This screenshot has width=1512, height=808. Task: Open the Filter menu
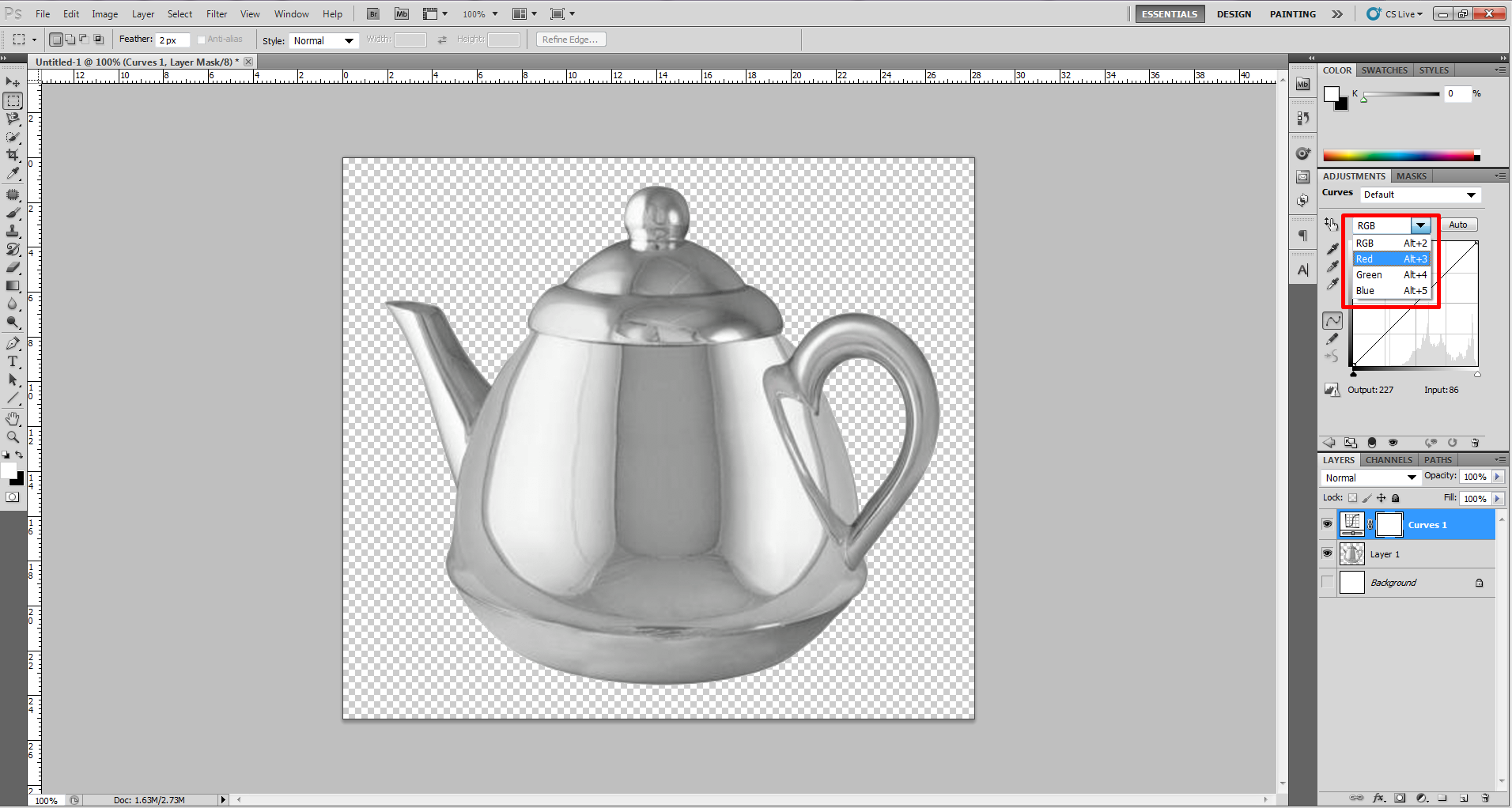pyautogui.click(x=217, y=14)
